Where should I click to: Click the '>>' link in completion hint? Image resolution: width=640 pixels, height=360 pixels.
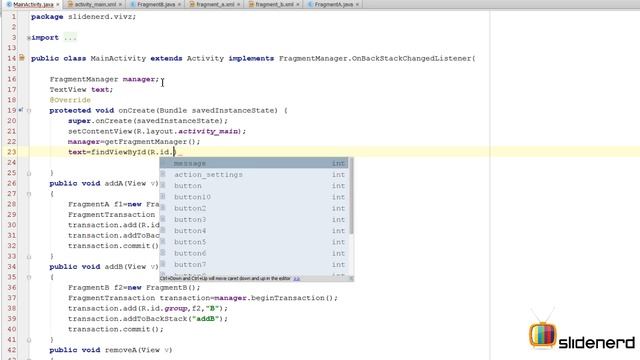coord(297,278)
